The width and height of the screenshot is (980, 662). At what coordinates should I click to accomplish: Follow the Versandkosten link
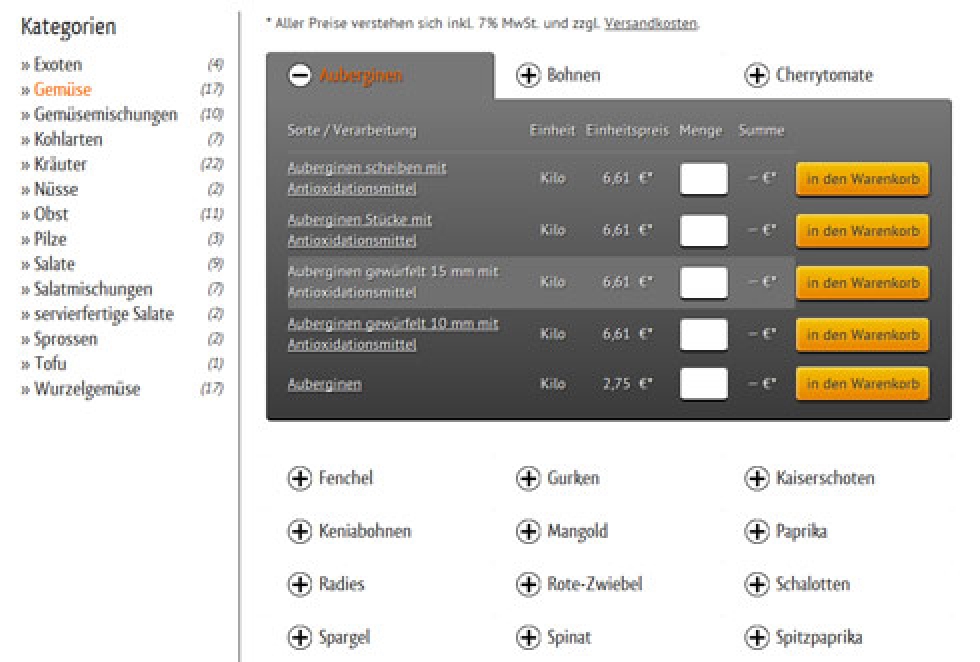(x=650, y=22)
